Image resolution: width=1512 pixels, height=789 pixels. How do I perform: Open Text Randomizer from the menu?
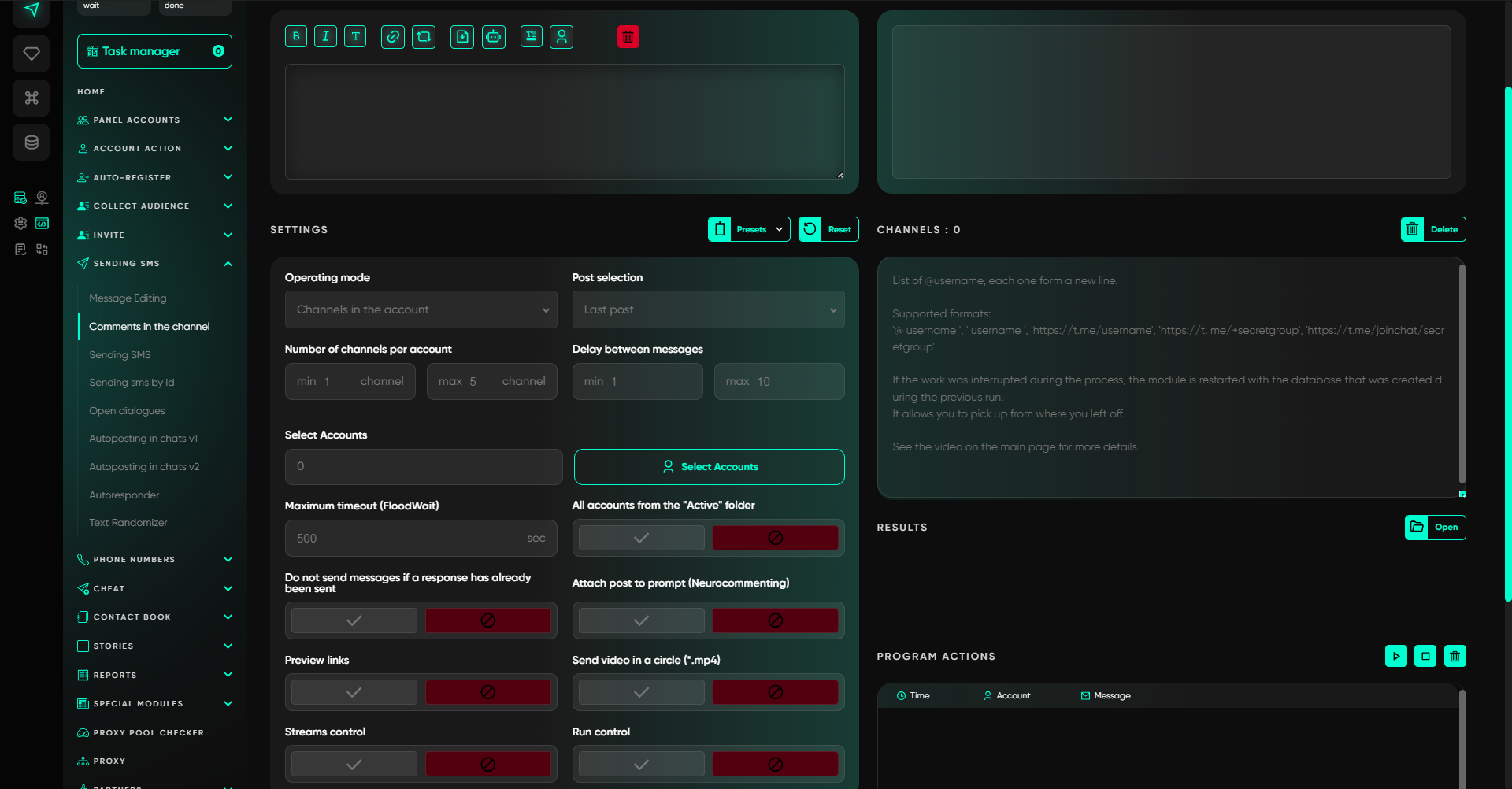128,522
